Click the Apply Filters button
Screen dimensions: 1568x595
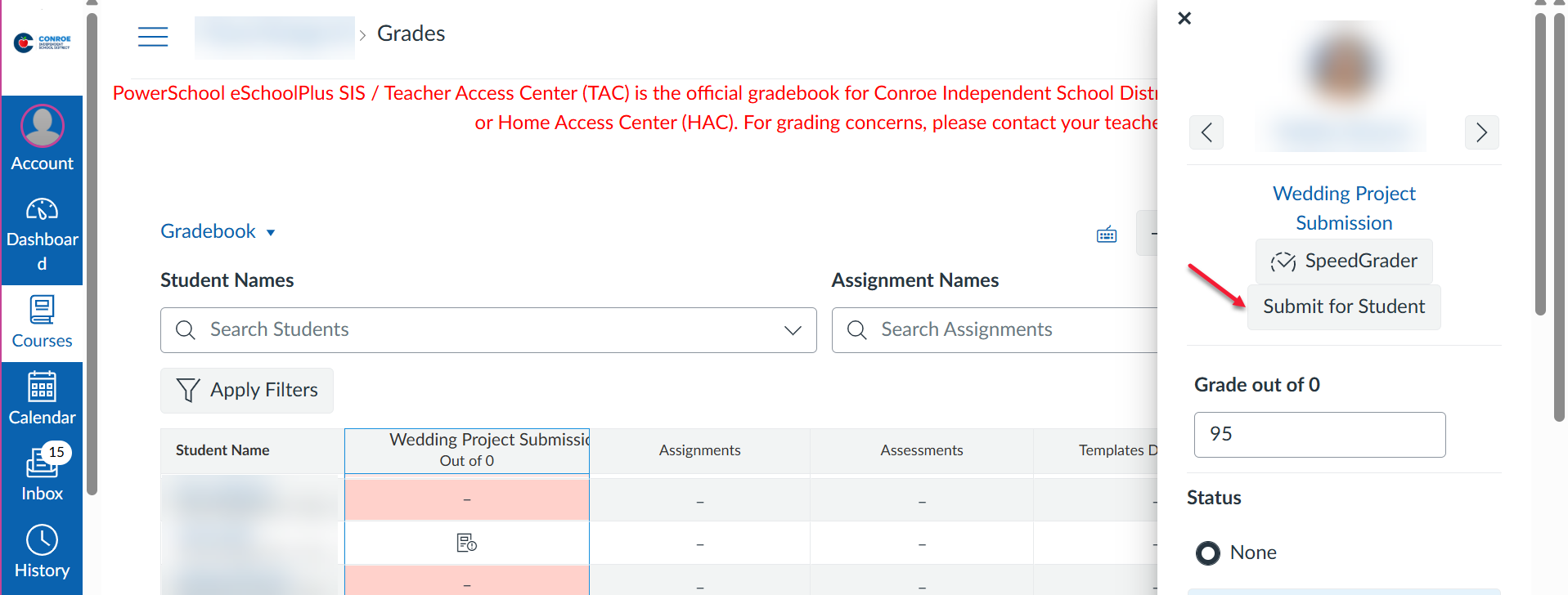click(x=247, y=391)
